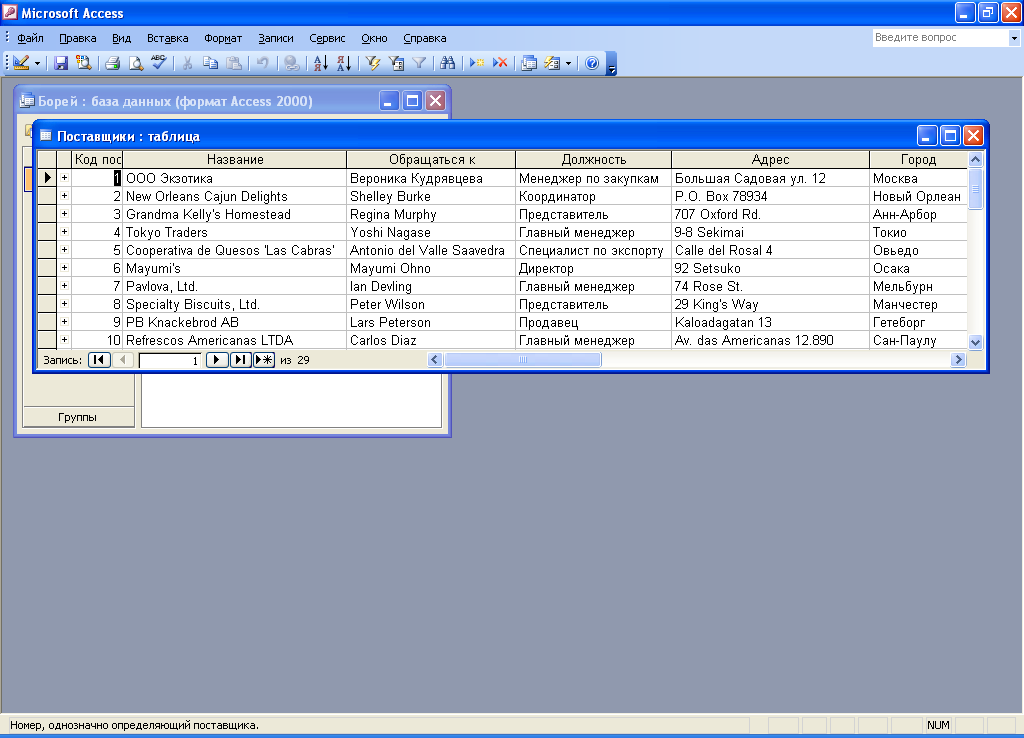Open the Окно menu

(x=374, y=38)
